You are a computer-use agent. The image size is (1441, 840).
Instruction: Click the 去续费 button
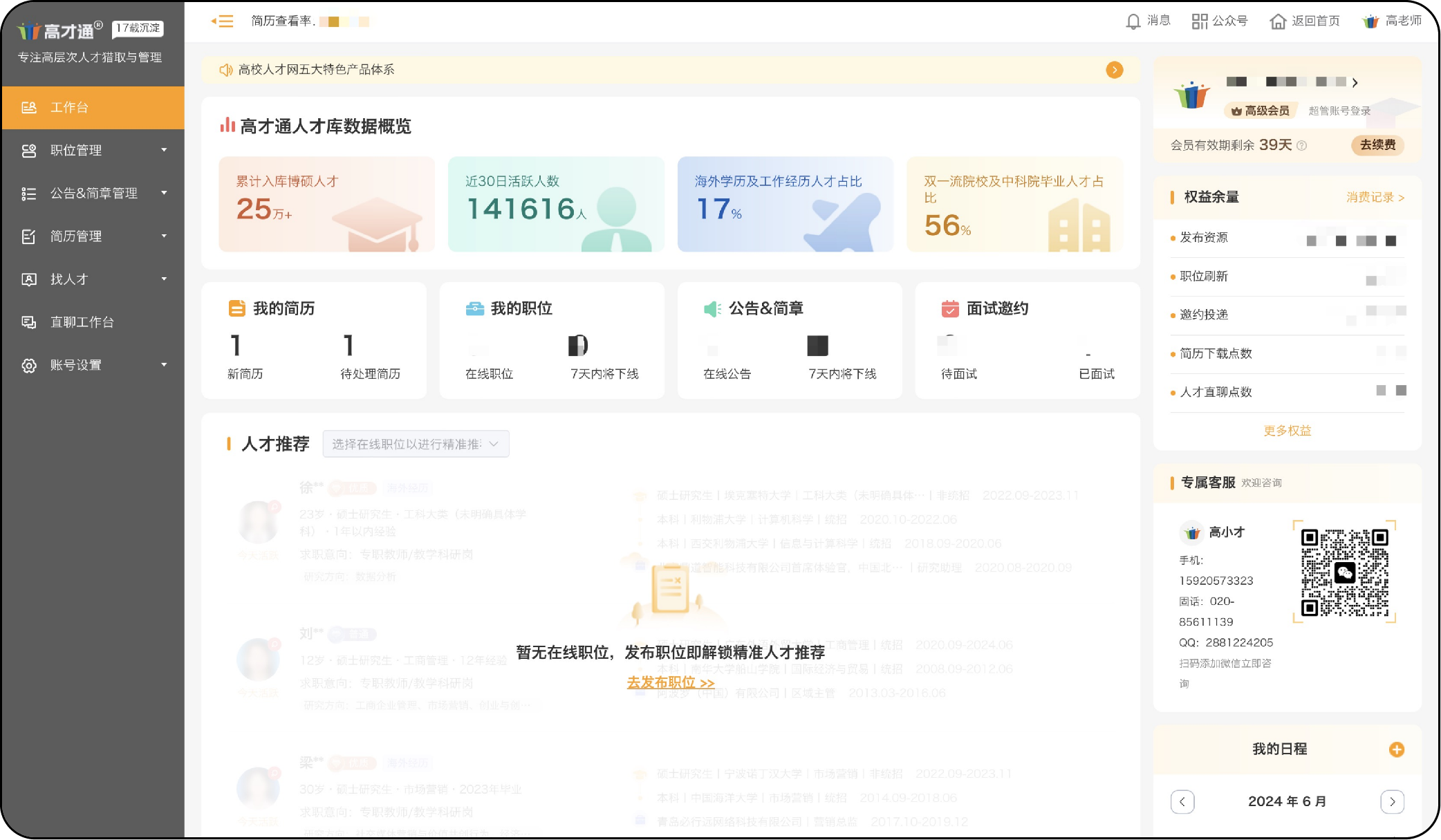[x=1377, y=145]
